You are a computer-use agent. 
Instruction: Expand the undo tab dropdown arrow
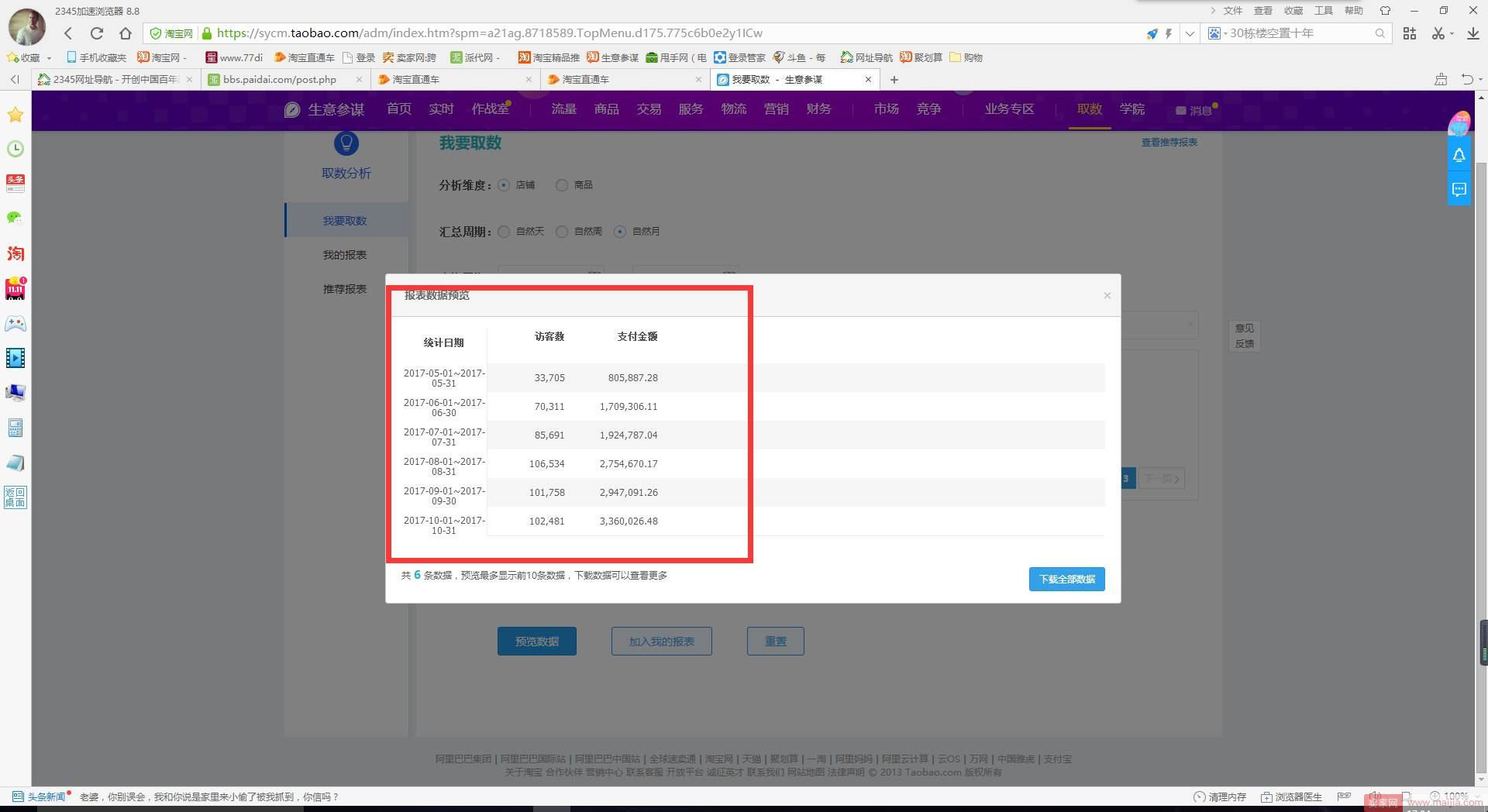pos(1480,79)
